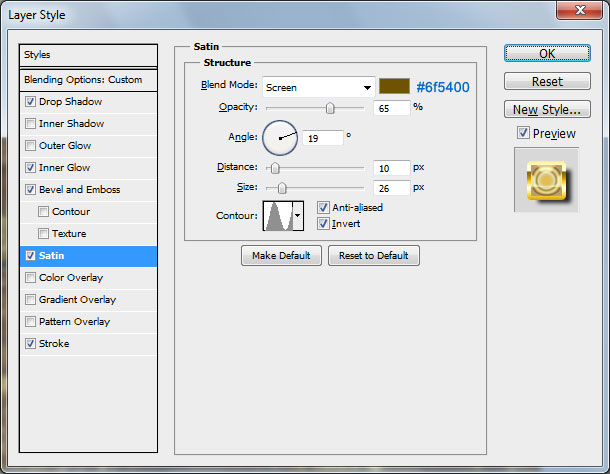Open the Stroke settings label
Screen dimensions: 610x474
click(54, 344)
